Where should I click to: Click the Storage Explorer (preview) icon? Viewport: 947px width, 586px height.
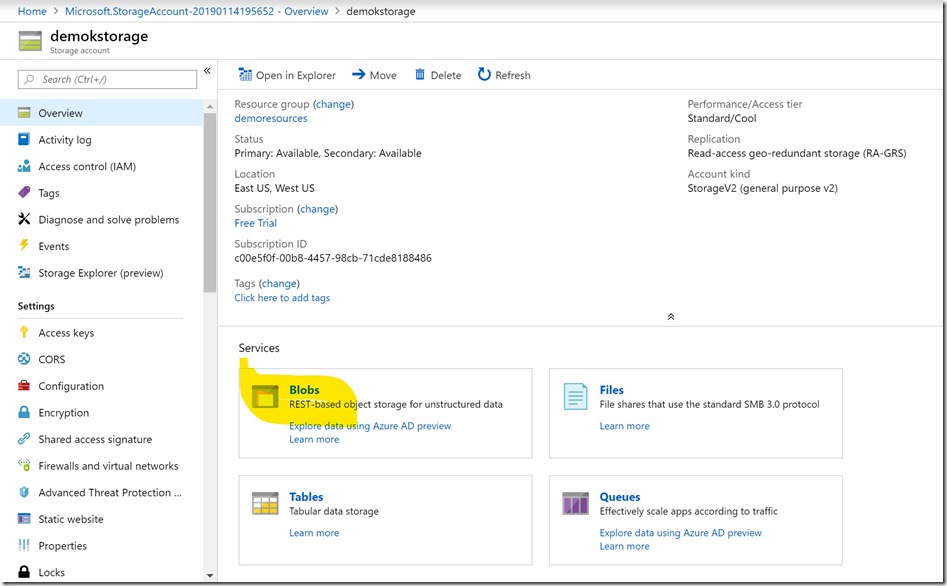[24, 272]
